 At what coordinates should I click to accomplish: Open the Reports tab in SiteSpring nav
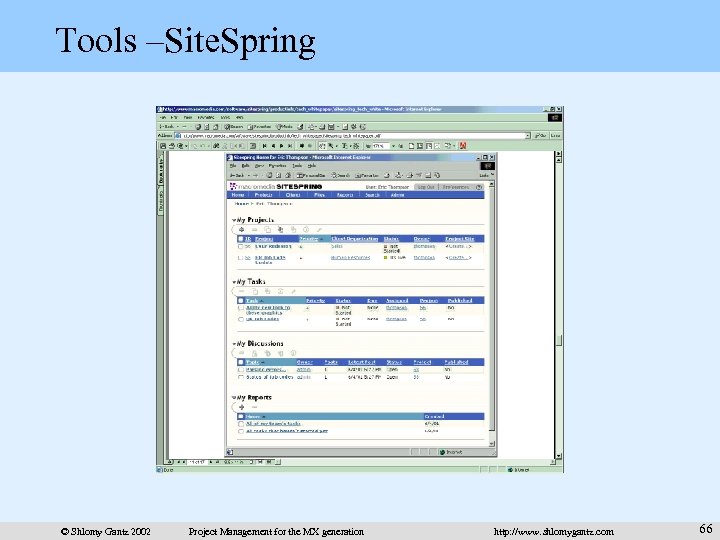pyautogui.click(x=345, y=195)
